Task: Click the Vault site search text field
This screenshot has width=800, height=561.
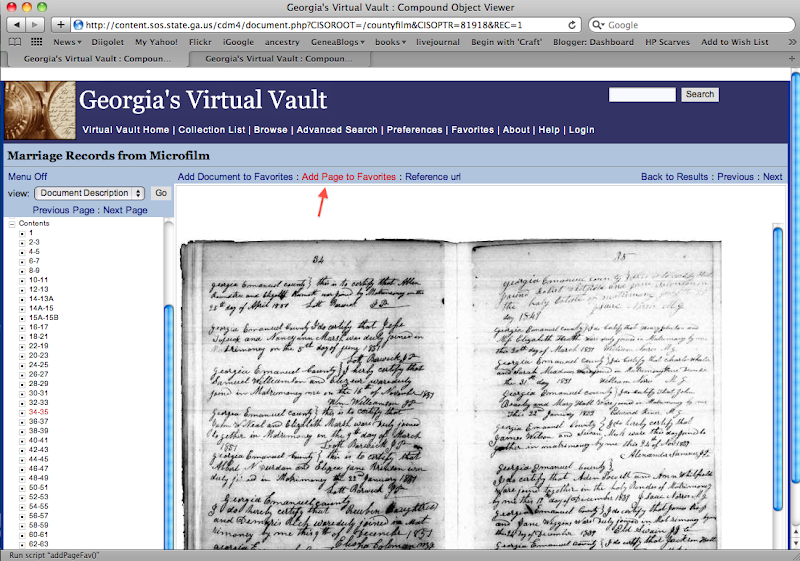Action: (642, 95)
